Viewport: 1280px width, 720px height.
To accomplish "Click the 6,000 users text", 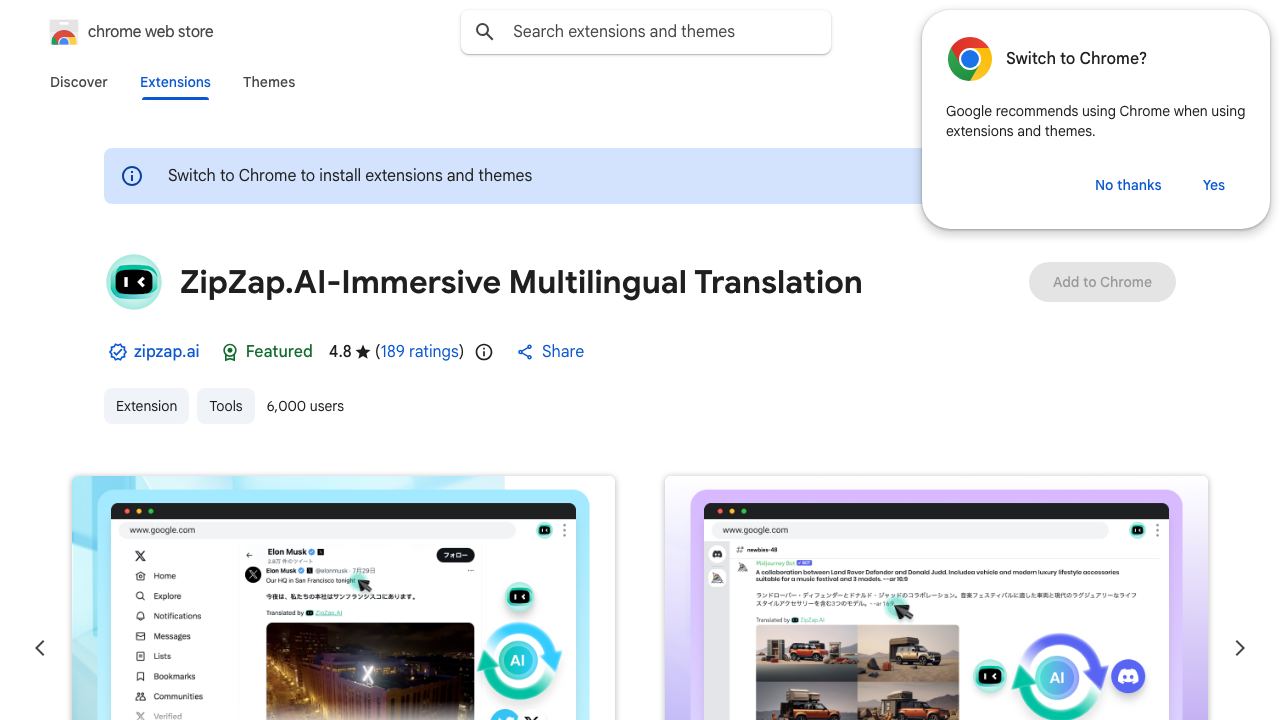I will point(305,406).
